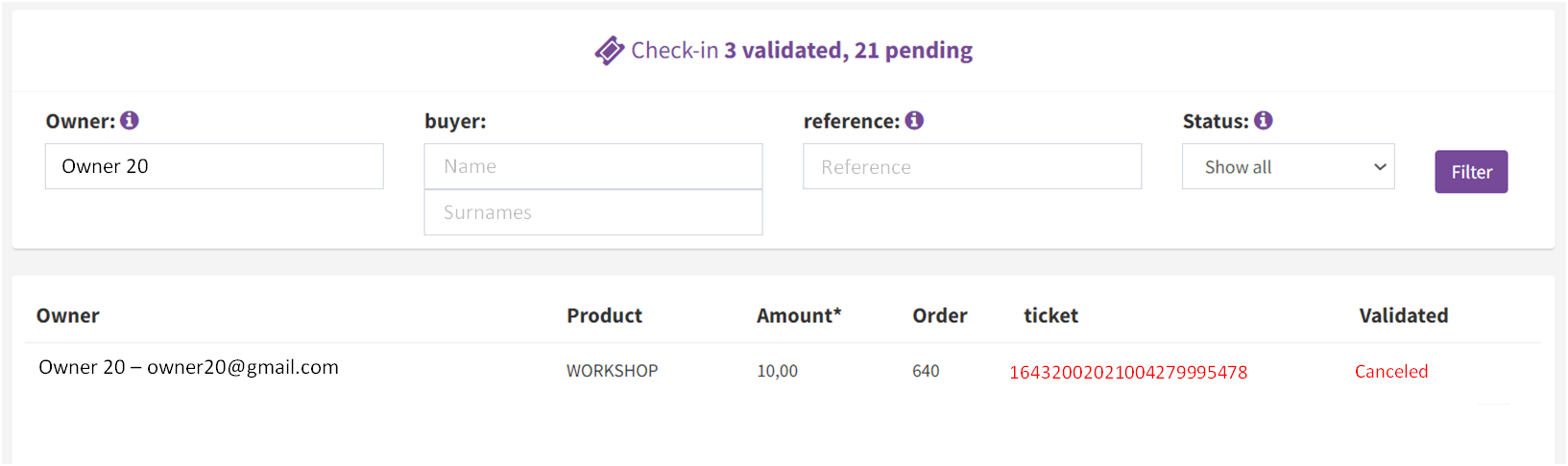The image size is (1568, 466).
Task: Click the red ticket number 1643200202100427995478
Action: click(1128, 373)
